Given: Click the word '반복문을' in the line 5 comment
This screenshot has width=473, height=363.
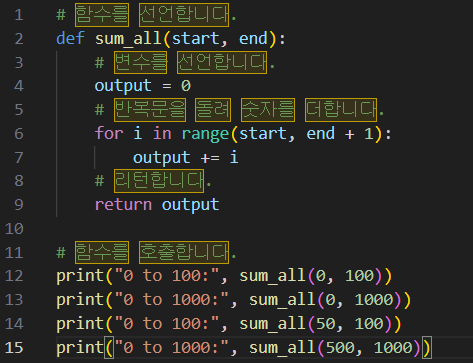Looking at the screenshot, I should pyautogui.click(x=150, y=110).
